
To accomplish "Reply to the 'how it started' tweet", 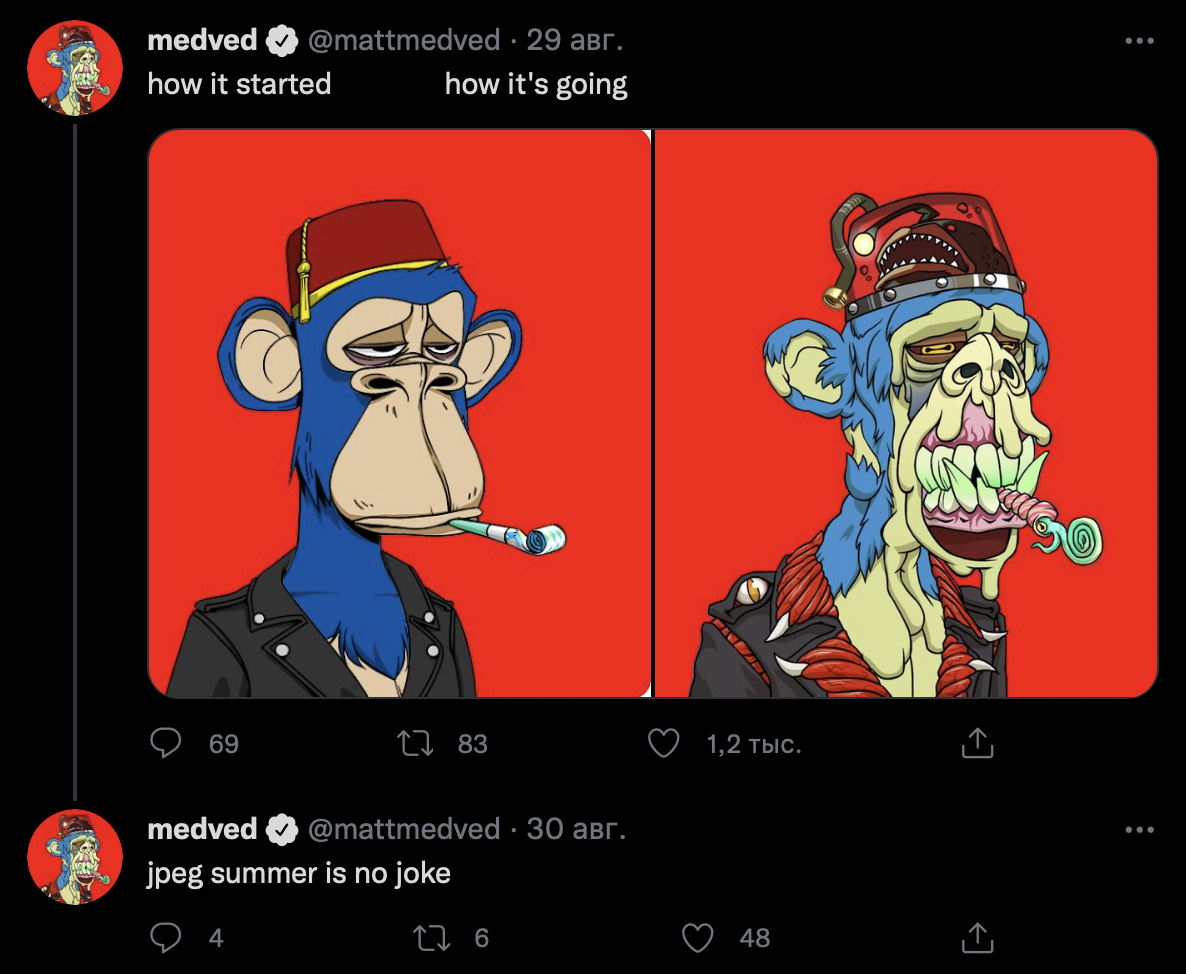I will point(166,743).
